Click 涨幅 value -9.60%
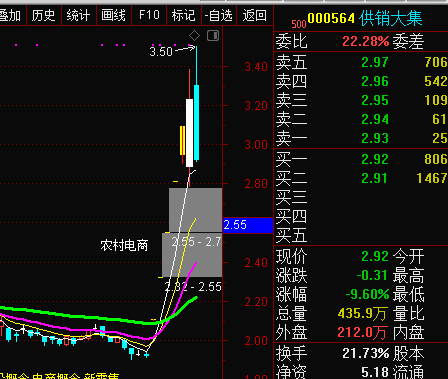Viewport: 448px width, 379px height. (367, 294)
